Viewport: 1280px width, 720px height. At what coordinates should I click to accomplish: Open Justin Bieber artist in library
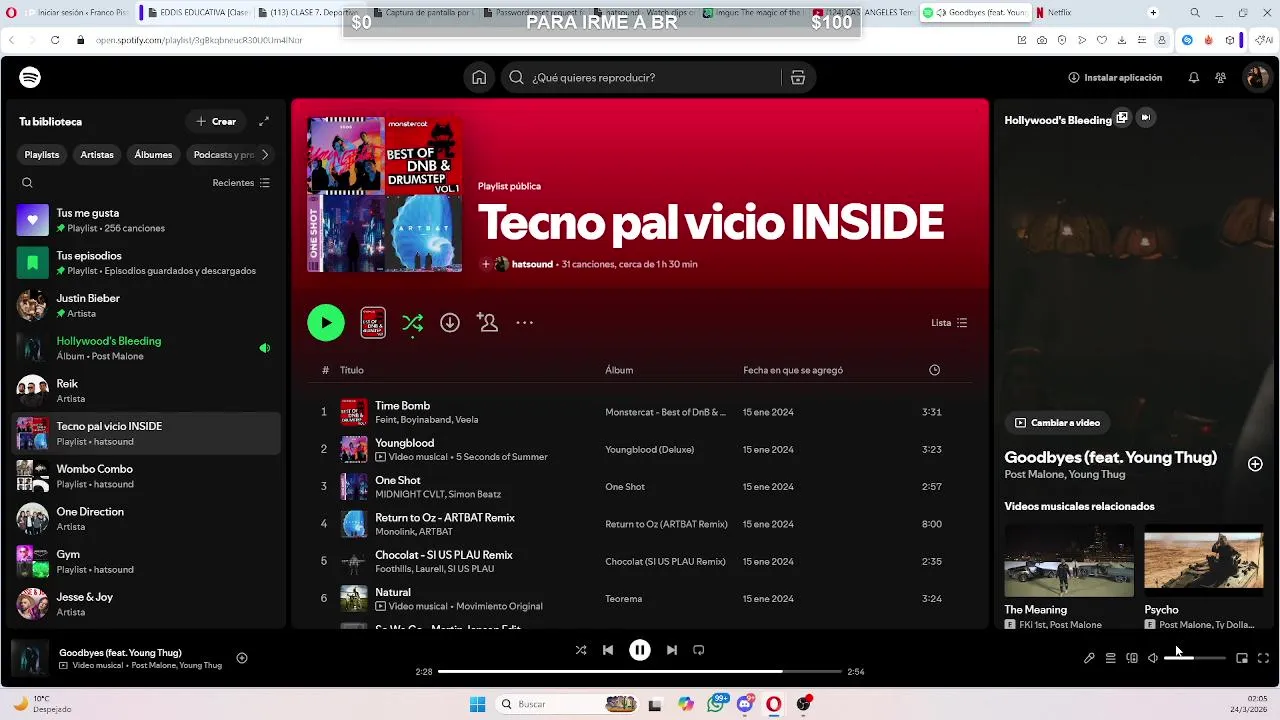click(146, 305)
